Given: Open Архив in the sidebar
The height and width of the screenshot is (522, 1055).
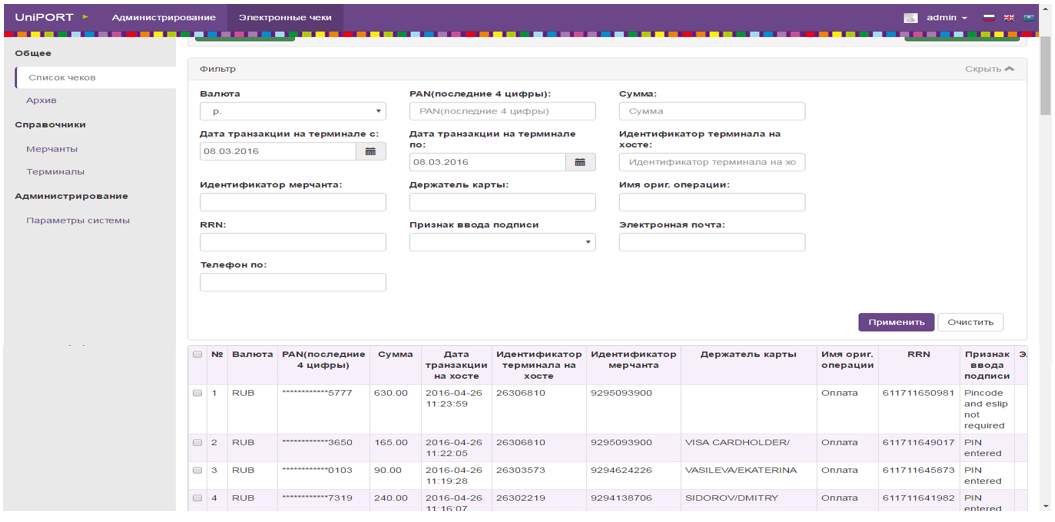Looking at the screenshot, I should tap(42, 101).
